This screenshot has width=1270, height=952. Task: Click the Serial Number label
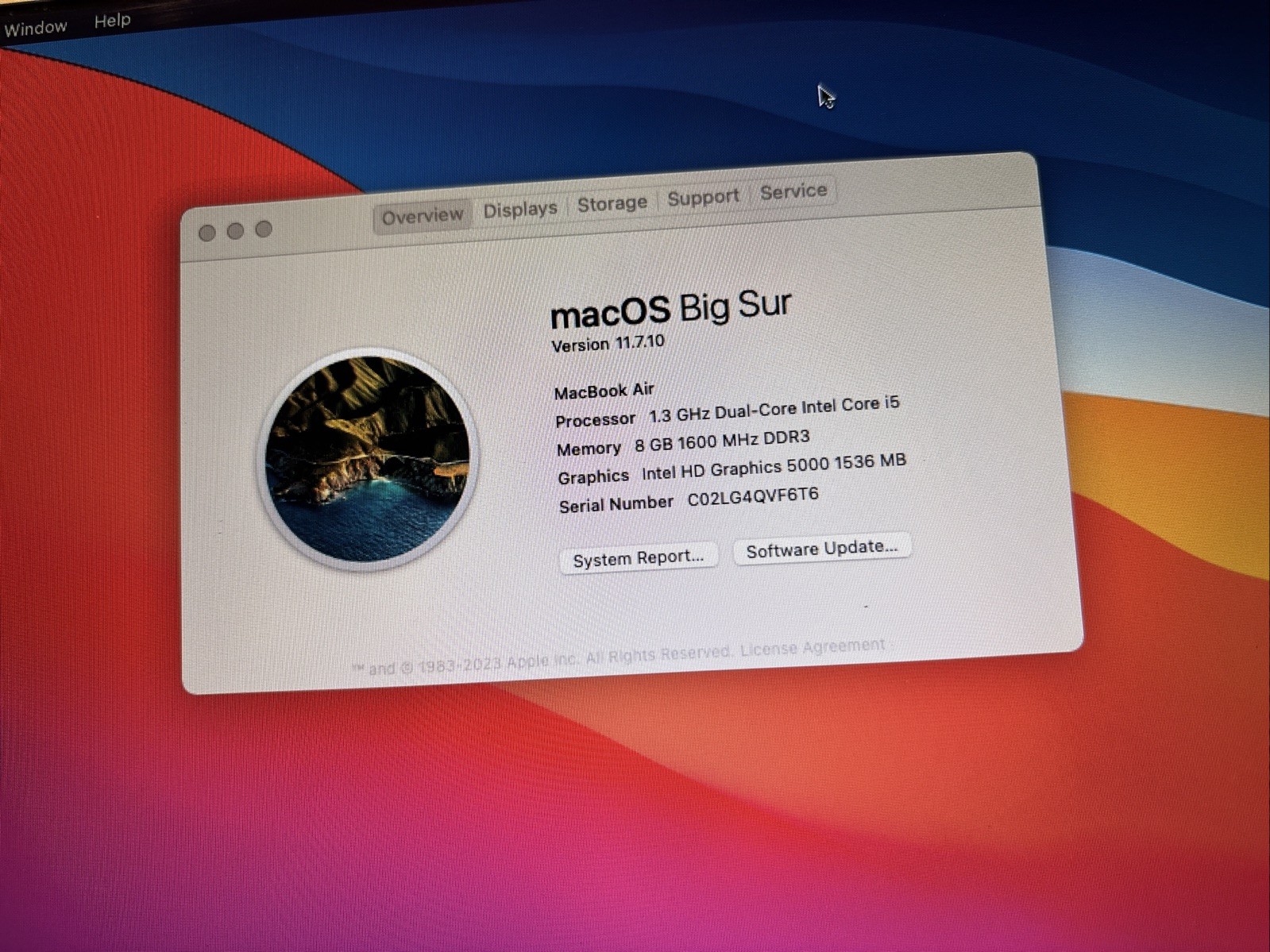[x=616, y=504]
